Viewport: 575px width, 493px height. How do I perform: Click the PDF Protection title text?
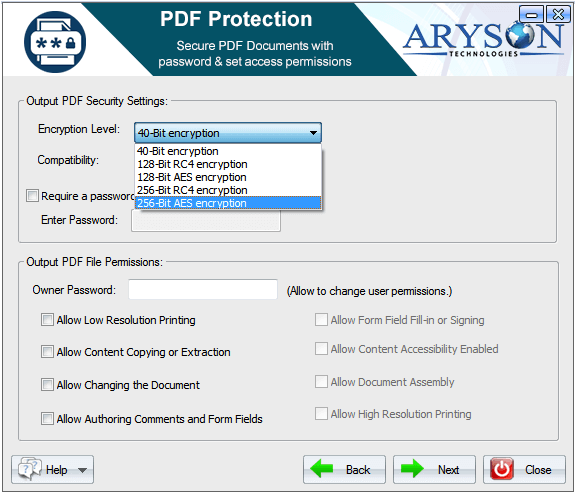point(236,19)
